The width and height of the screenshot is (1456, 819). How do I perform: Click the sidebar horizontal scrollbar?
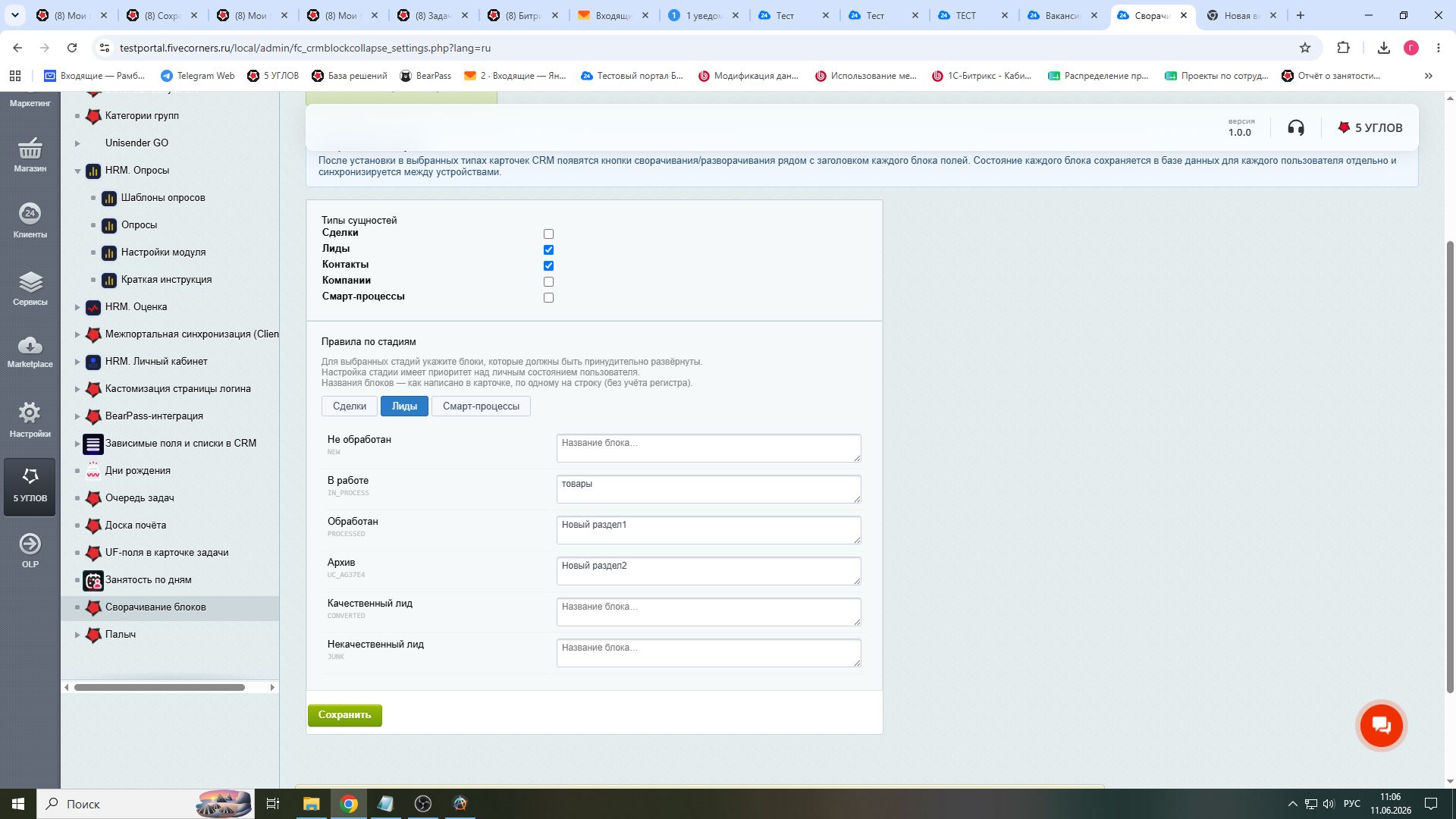click(159, 687)
